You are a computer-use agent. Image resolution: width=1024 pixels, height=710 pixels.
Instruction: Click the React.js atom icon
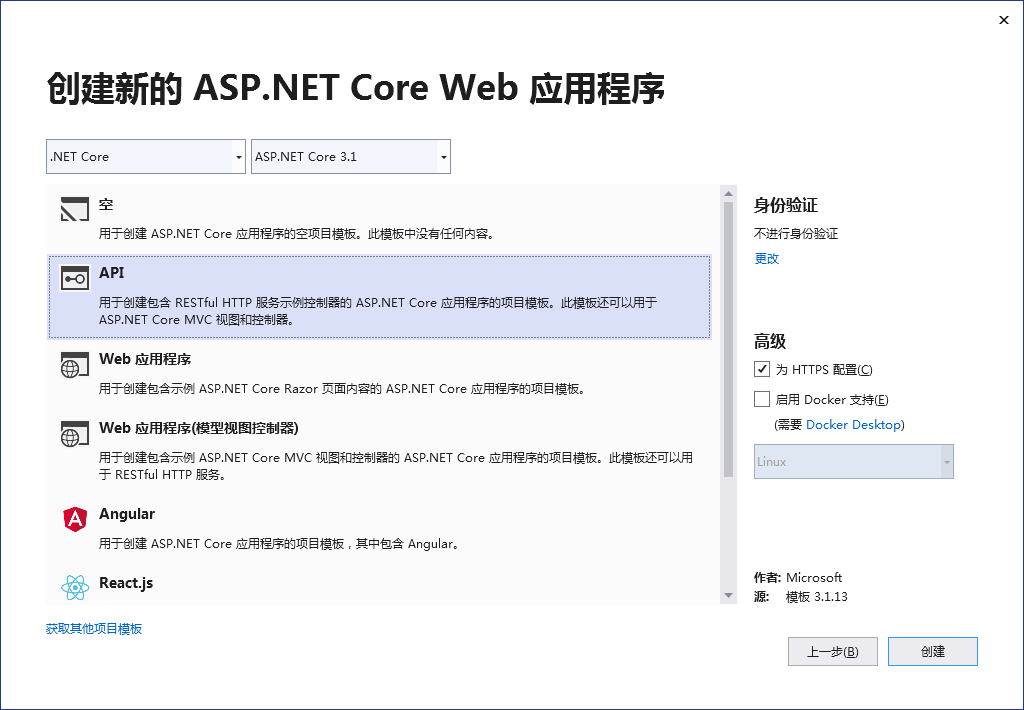pyautogui.click(x=75, y=587)
